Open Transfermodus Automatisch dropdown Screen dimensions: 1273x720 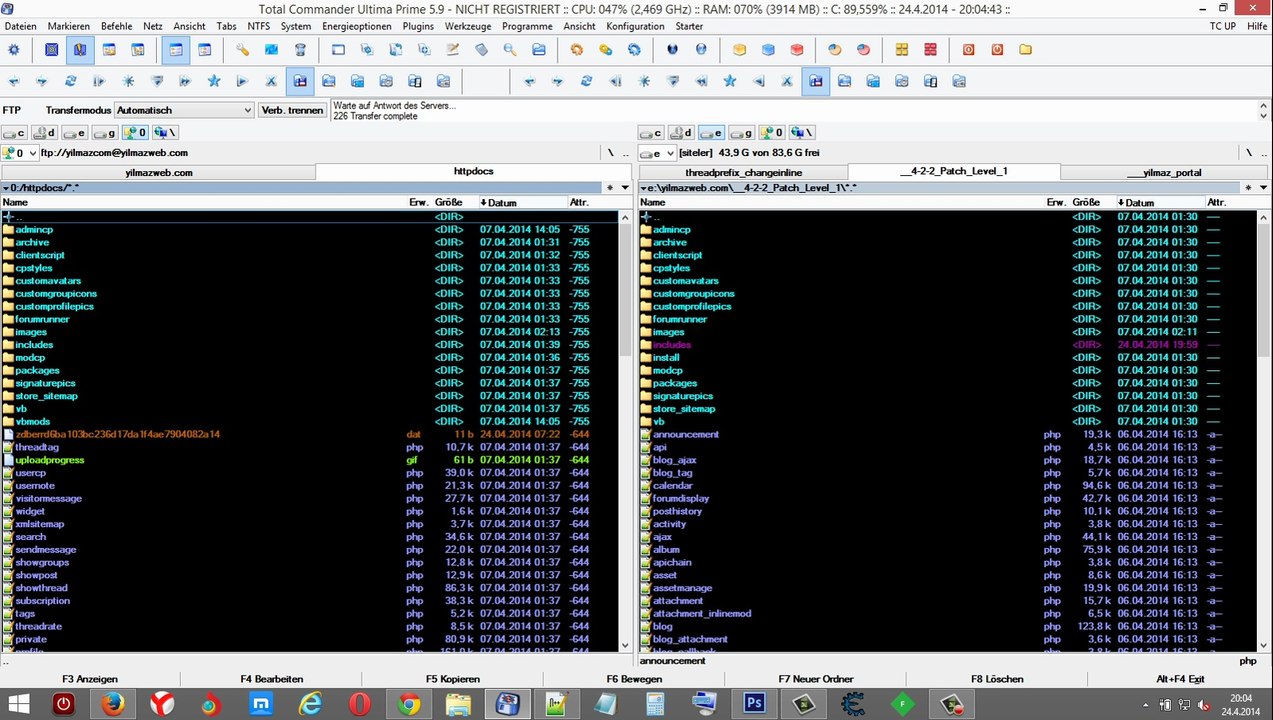click(x=185, y=110)
